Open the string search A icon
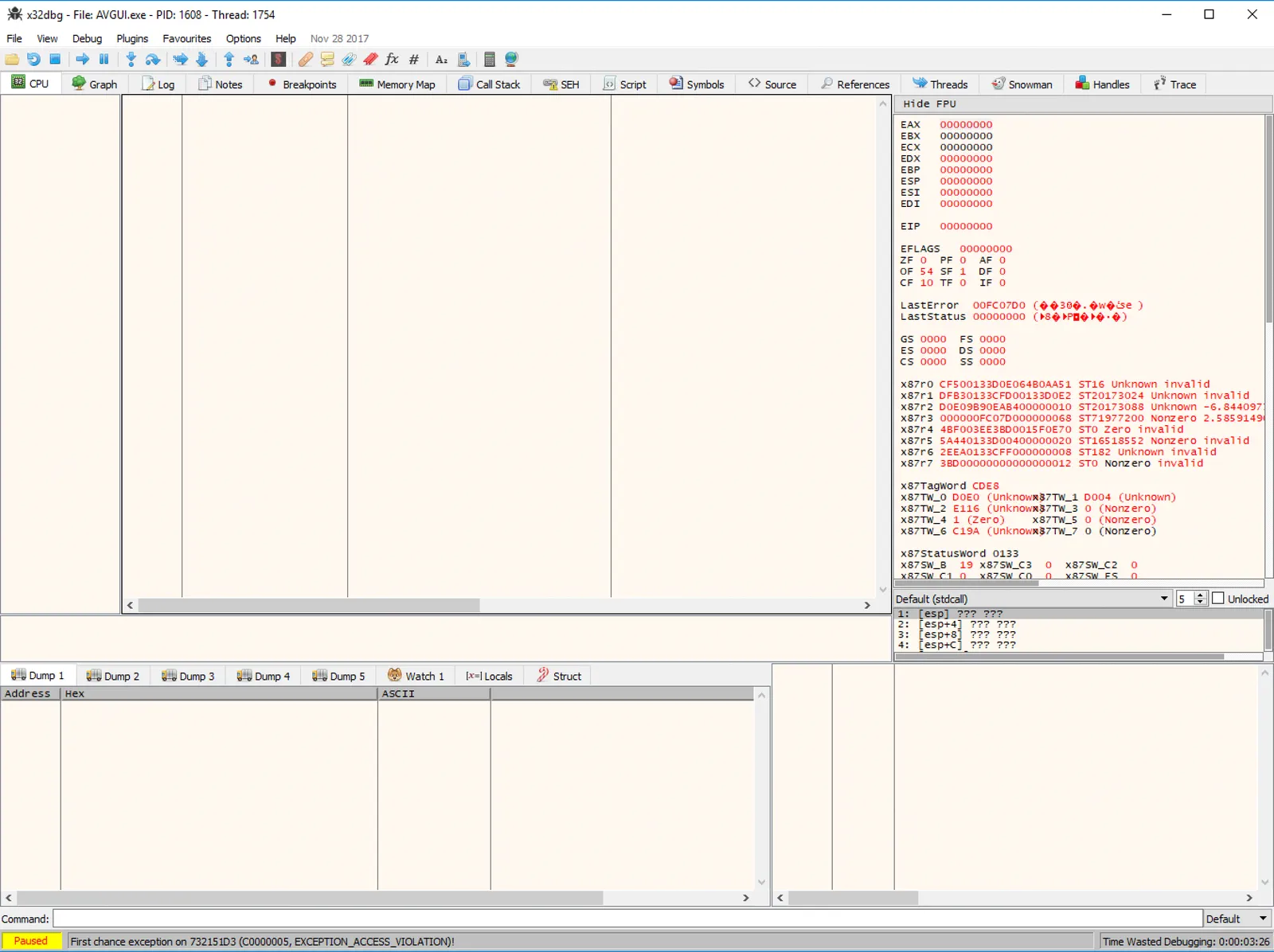Viewport: 1274px width, 952px height. click(441, 59)
